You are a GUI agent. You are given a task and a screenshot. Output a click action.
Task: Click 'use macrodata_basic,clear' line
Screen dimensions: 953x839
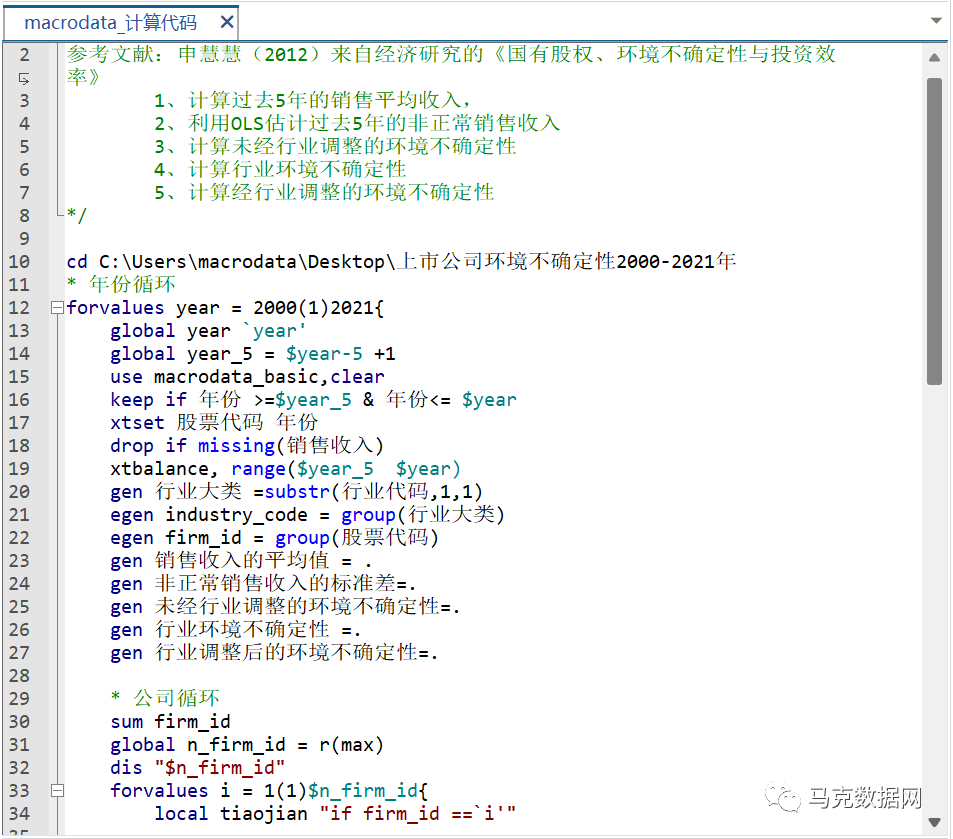tap(247, 377)
